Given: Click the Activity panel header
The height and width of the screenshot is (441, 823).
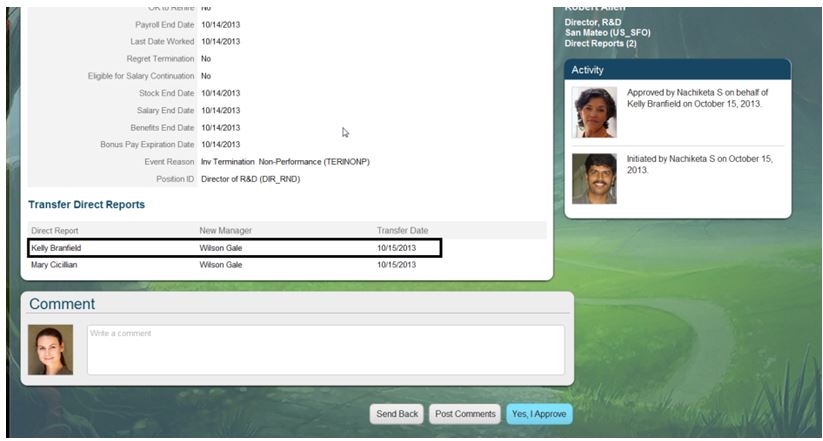Looking at the screenshot, I should (678, 69).
